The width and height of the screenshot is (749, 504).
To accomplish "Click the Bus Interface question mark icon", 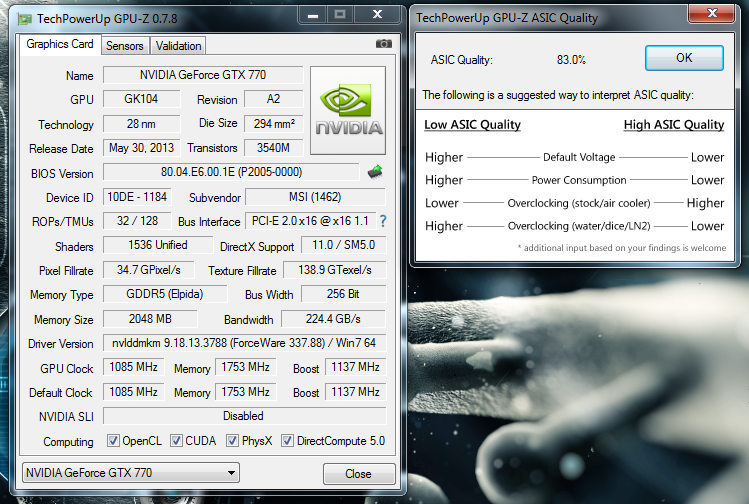I will [383, 221].
